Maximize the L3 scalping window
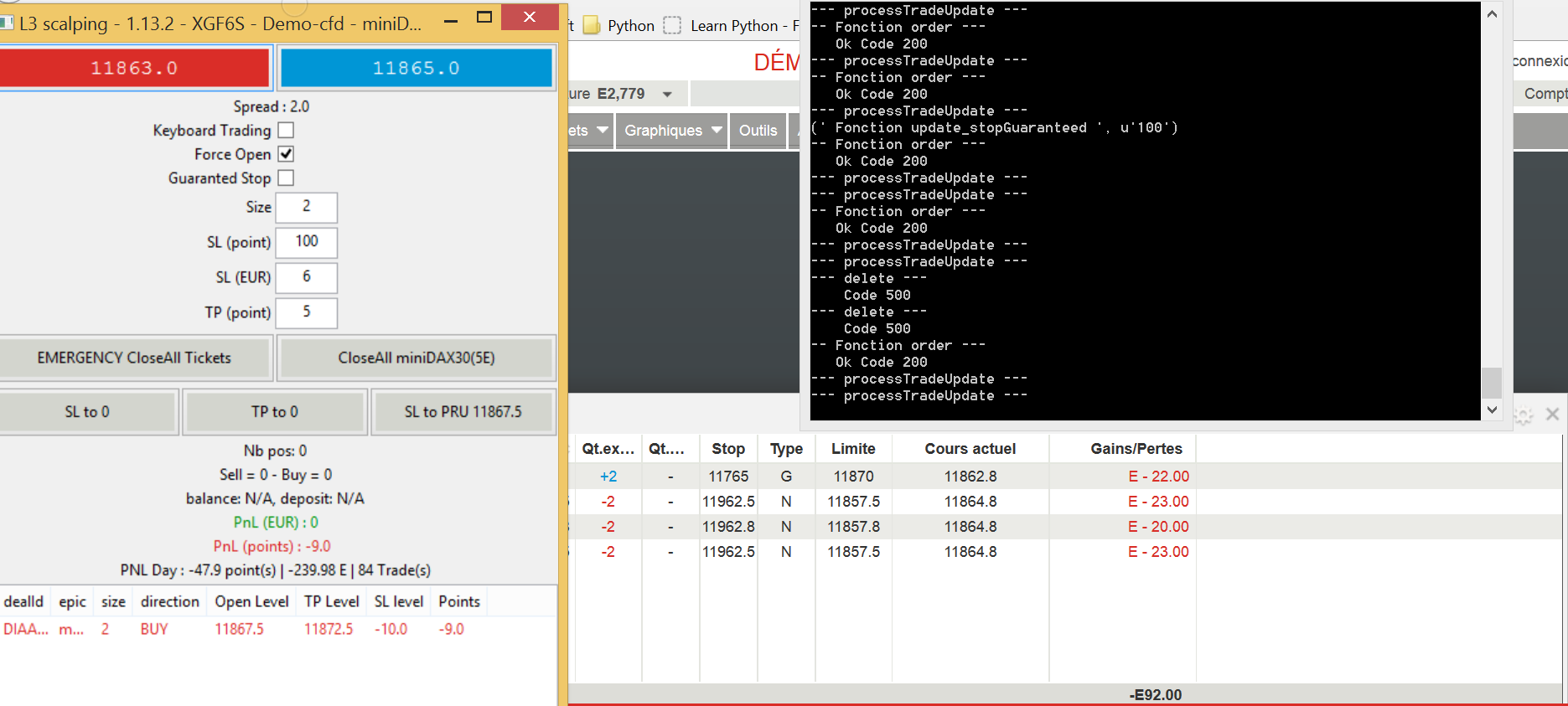The width and height of the screenshot is (1568, 706). [484, 18]
